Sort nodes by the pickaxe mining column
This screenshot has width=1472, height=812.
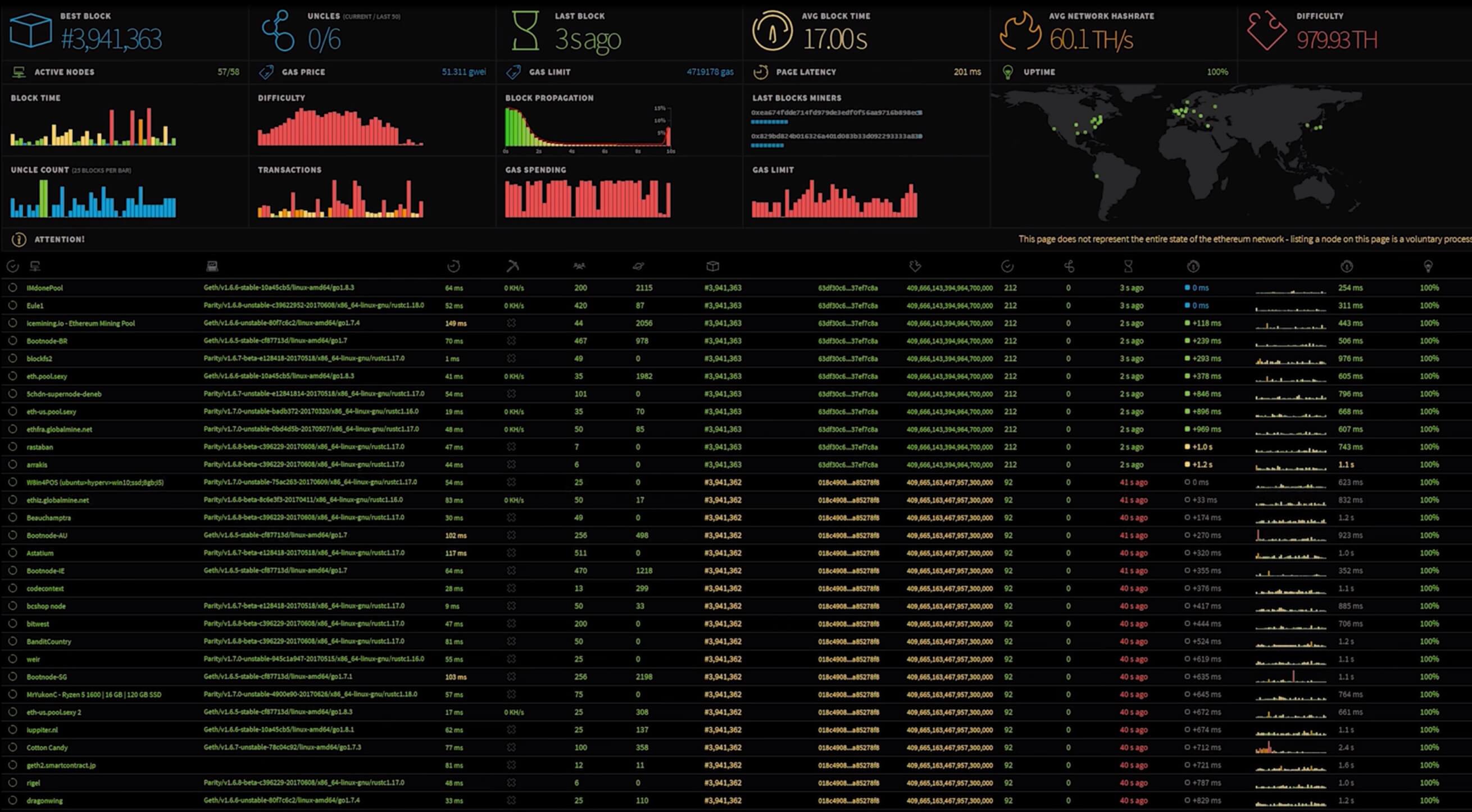pos(512,266)
